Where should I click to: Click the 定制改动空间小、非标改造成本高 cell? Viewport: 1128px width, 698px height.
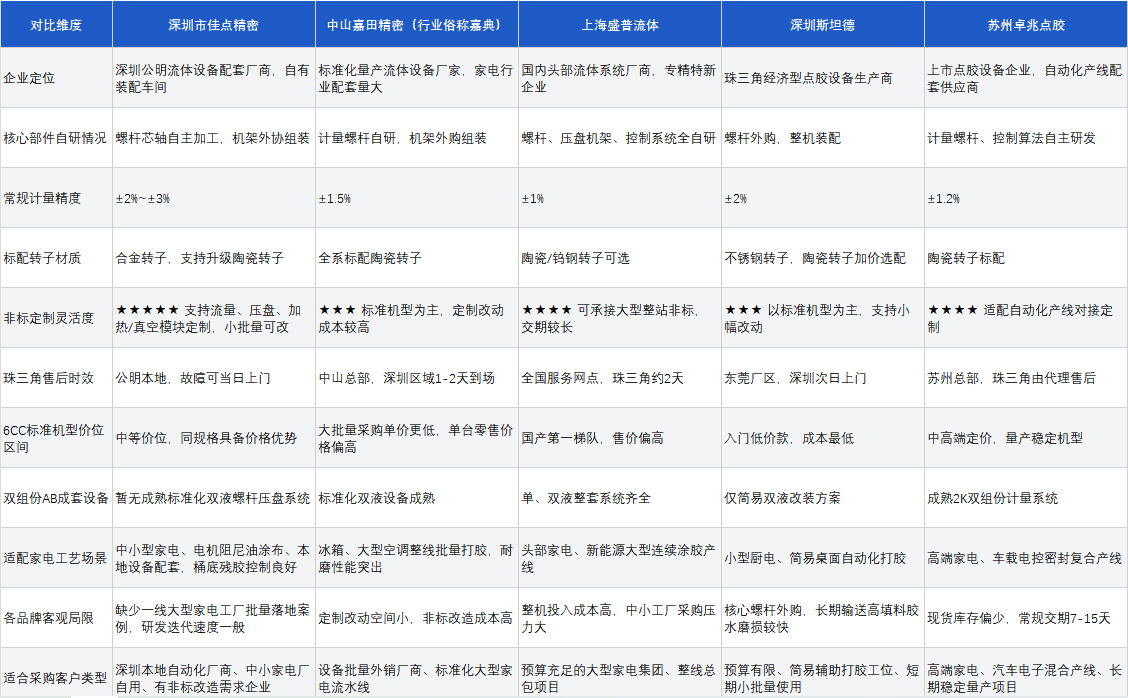click(x=417, y=617)
